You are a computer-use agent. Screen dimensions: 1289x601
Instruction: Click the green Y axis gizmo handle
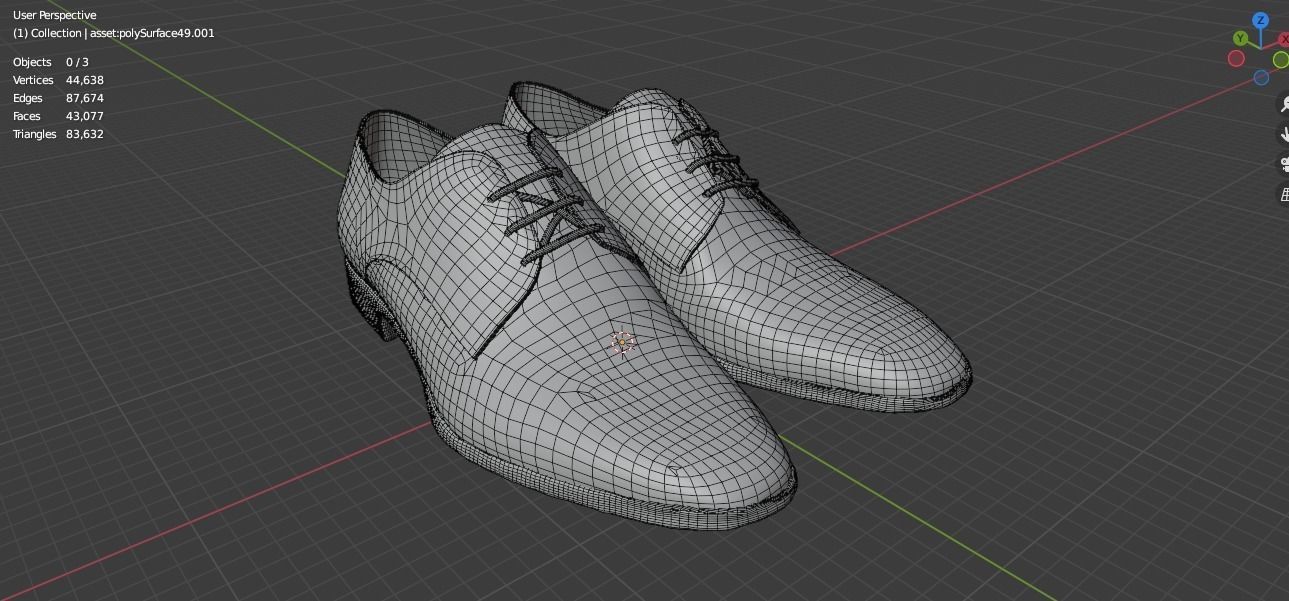[x=1240, y=38]
